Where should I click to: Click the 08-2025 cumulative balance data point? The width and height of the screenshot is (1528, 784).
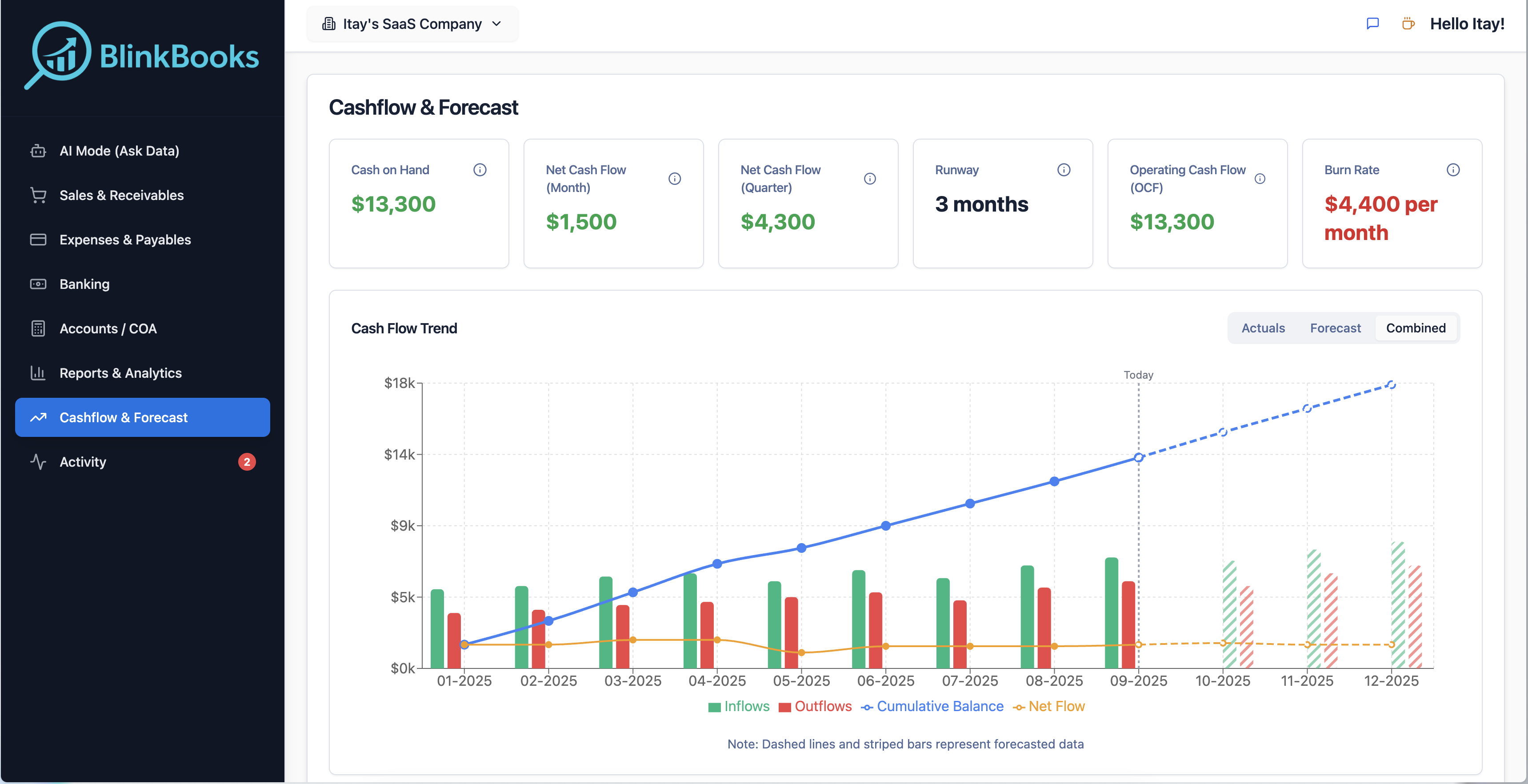pyautogui.click(x=1054, y=481)
